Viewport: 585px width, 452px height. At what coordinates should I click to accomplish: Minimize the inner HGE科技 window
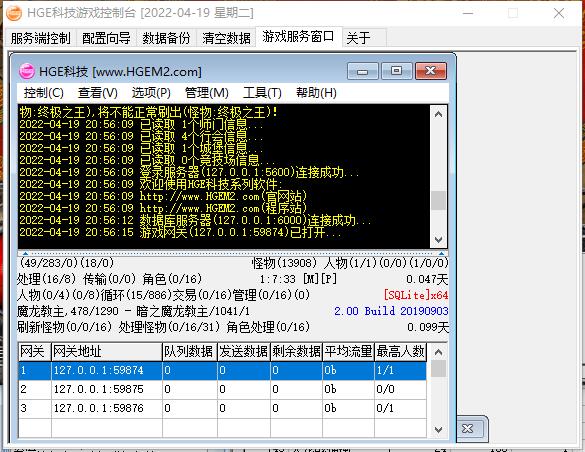point(363,71)
